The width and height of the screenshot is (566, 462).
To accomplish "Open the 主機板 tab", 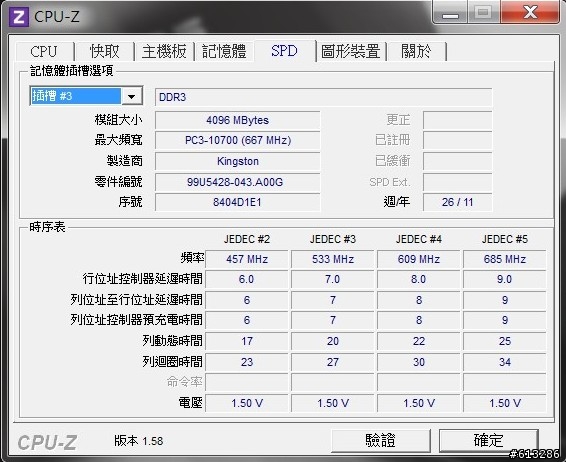I will click(x=164, y=52).
